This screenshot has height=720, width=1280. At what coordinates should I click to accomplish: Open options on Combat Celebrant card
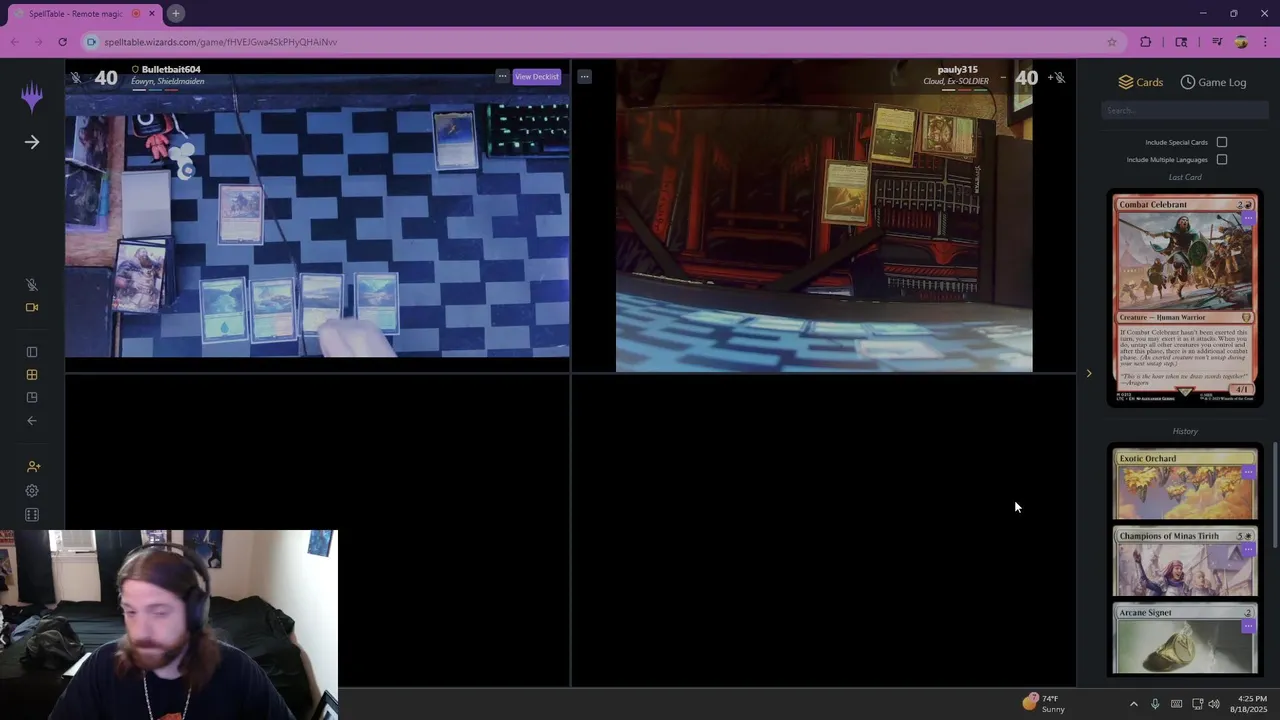pyautogui.click(x=1248, y=218)
